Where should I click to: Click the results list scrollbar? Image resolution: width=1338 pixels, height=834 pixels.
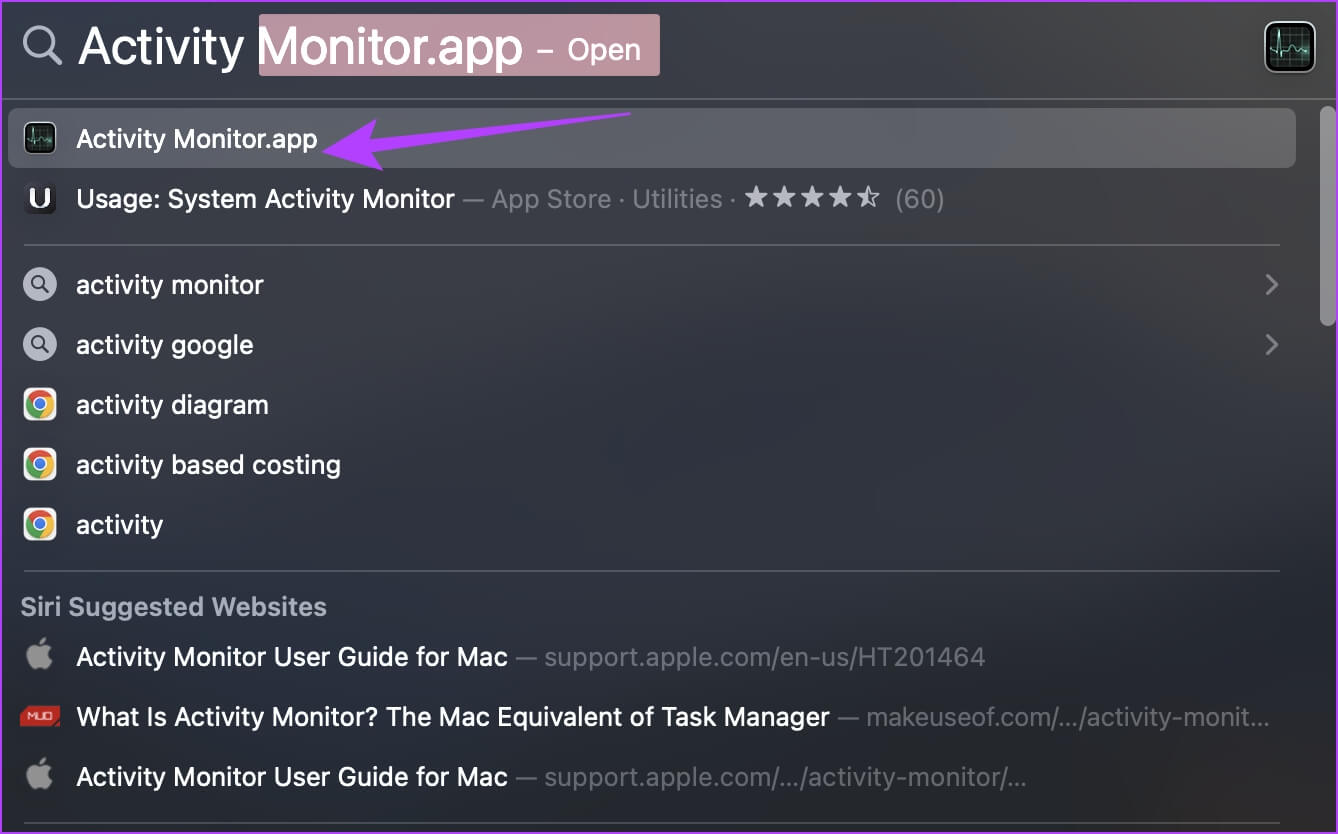1327,215
